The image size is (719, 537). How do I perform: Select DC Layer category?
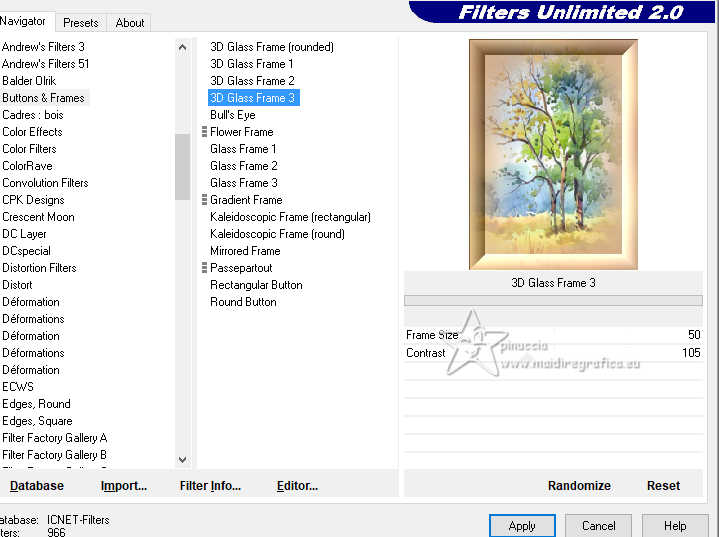(24, 234)
